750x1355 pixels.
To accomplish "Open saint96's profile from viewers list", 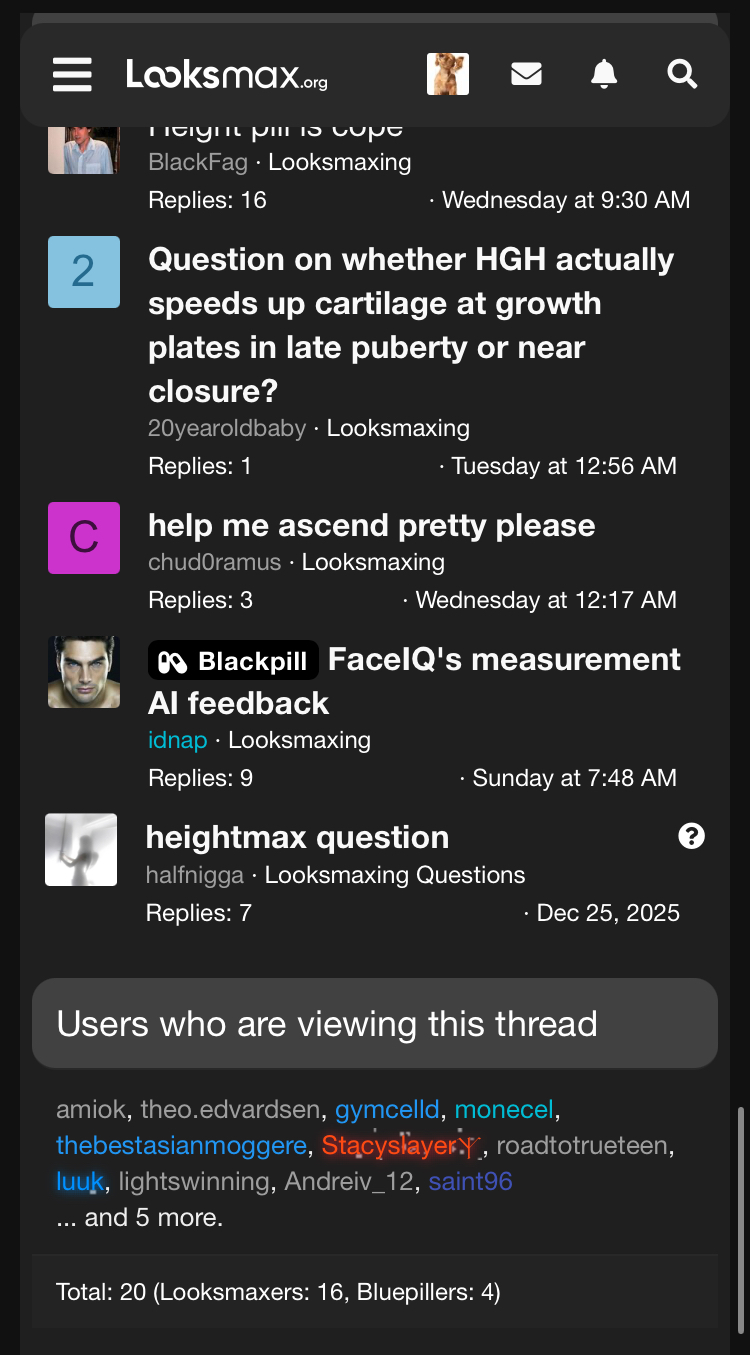I will [470, 1181].
